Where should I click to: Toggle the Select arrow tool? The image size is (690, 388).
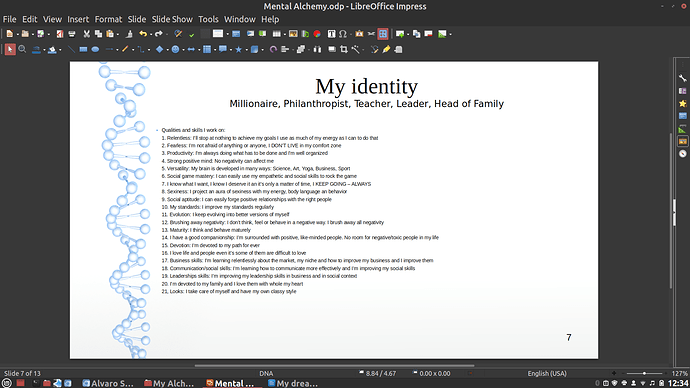pos(10,50)
